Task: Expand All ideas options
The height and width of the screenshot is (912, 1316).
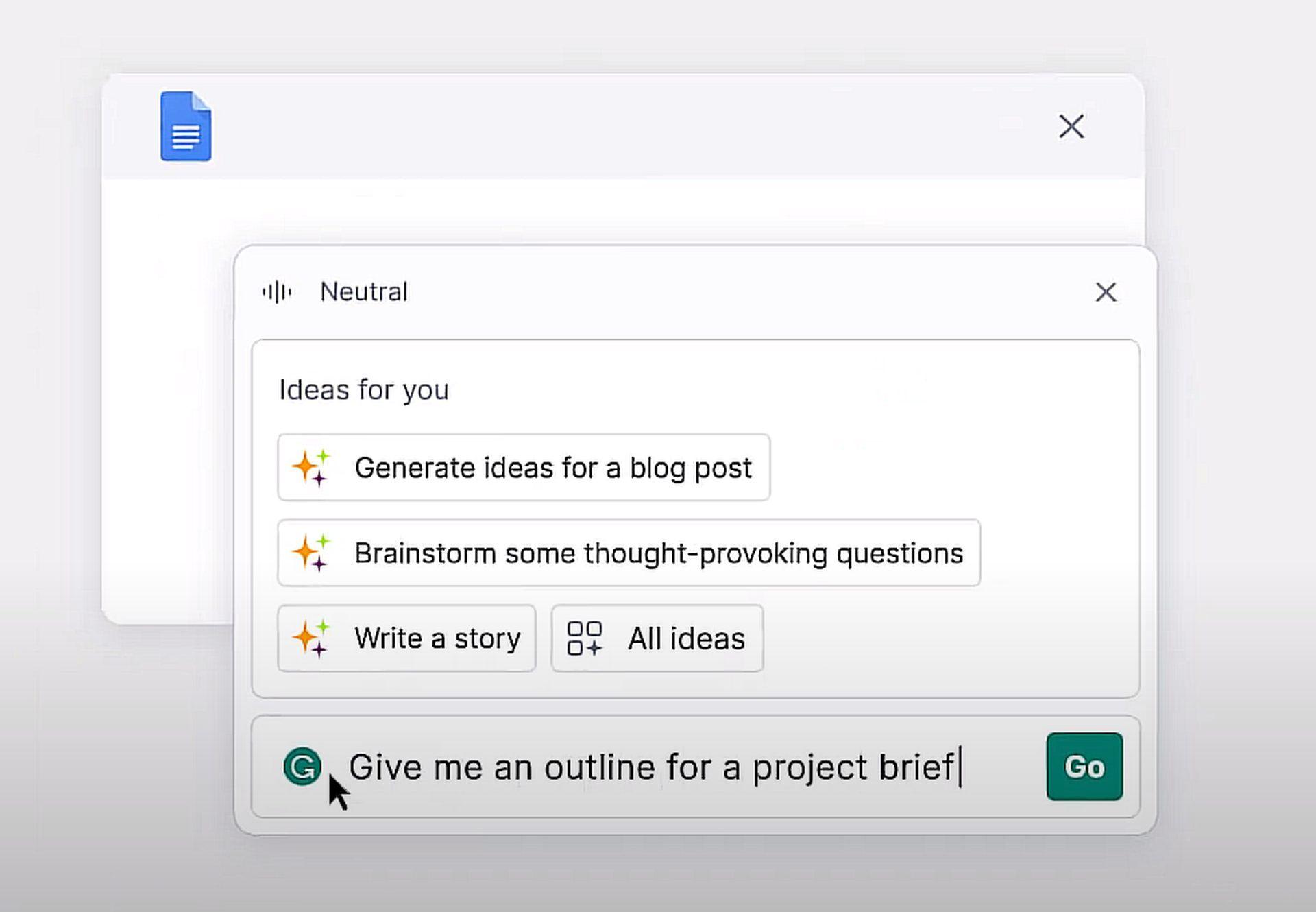Action: tap(658, 638)
